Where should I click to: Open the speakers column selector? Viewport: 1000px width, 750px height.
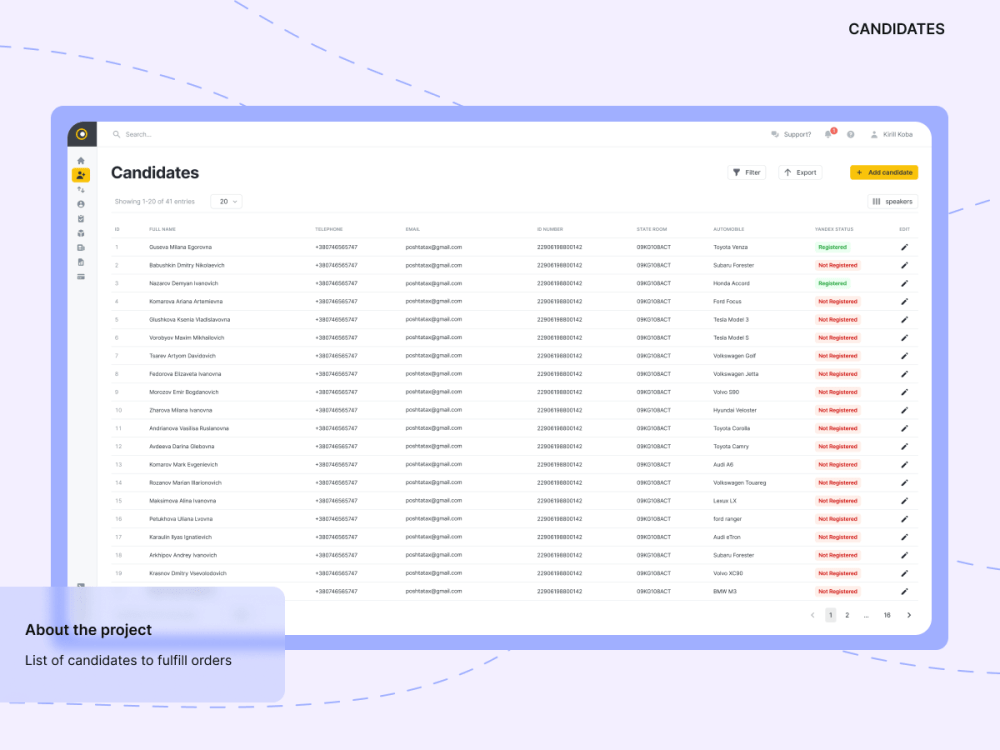point(892,202)
